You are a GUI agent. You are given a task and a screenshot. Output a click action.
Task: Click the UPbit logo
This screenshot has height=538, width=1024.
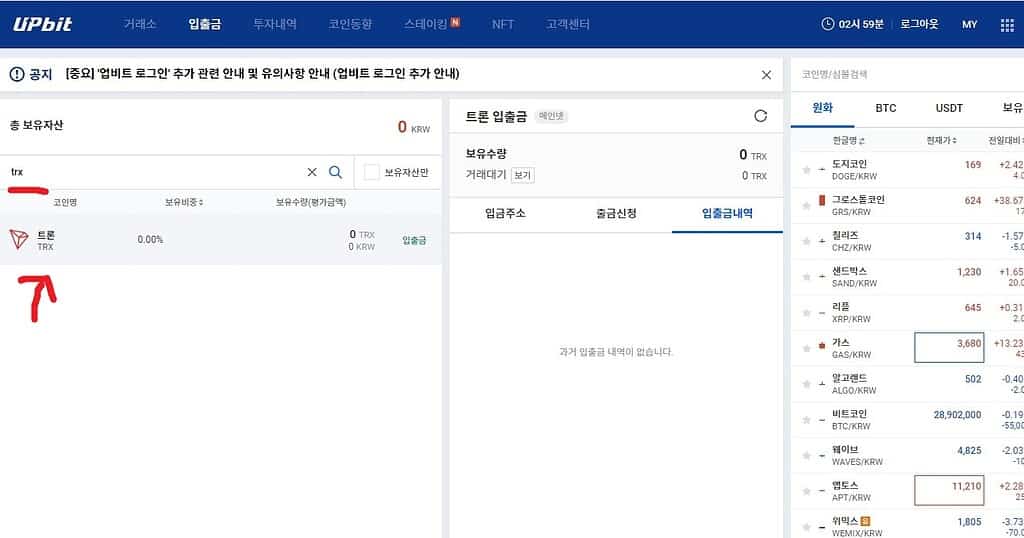click(x=42, y=24)
